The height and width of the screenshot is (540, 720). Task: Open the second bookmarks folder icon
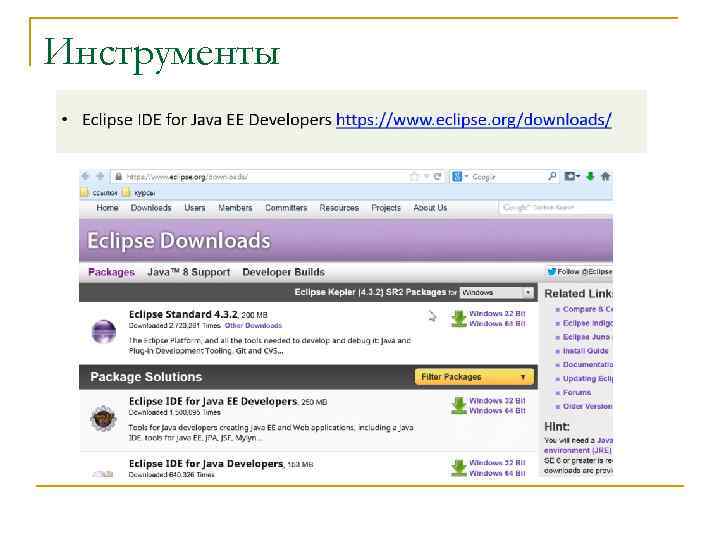pyautogui.click(x=126, y=192)
